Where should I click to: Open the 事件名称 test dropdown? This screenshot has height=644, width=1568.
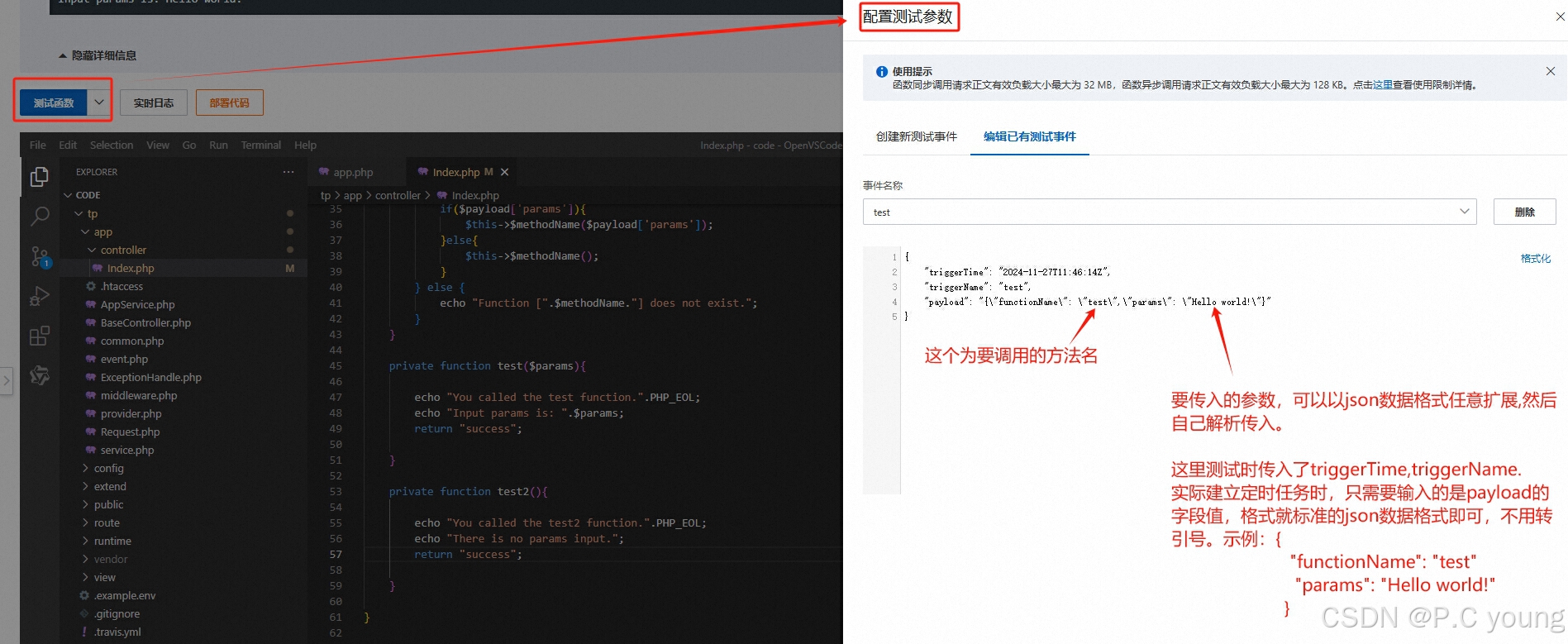point(1170,212)
